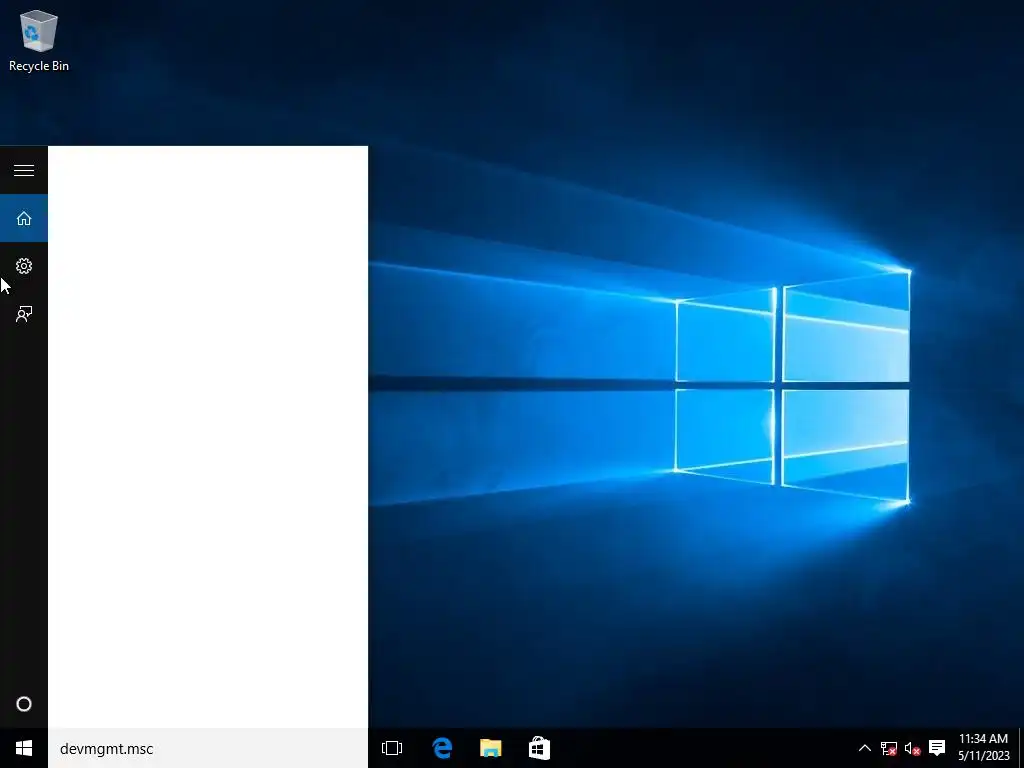Click the muted volume tray icon
This screenshot has height=768, width=1024.
[x=912, y=748]
